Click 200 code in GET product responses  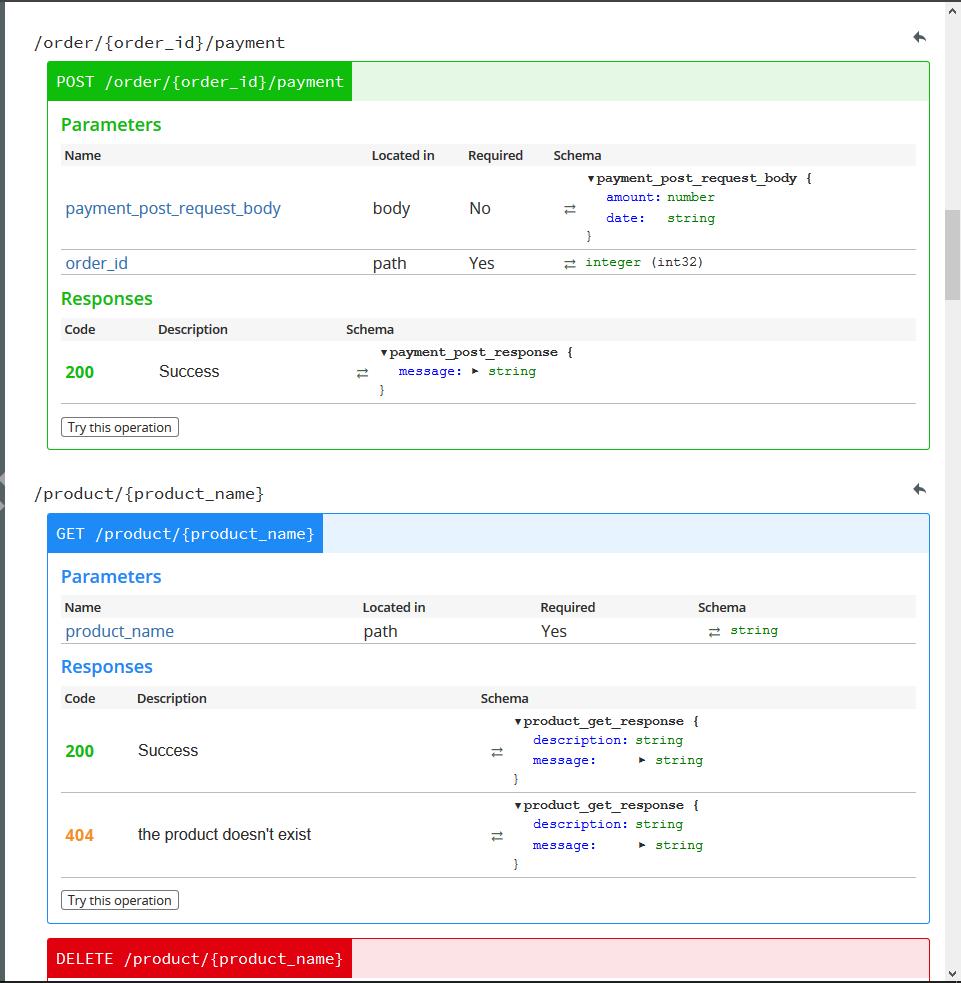click(79, 751)
